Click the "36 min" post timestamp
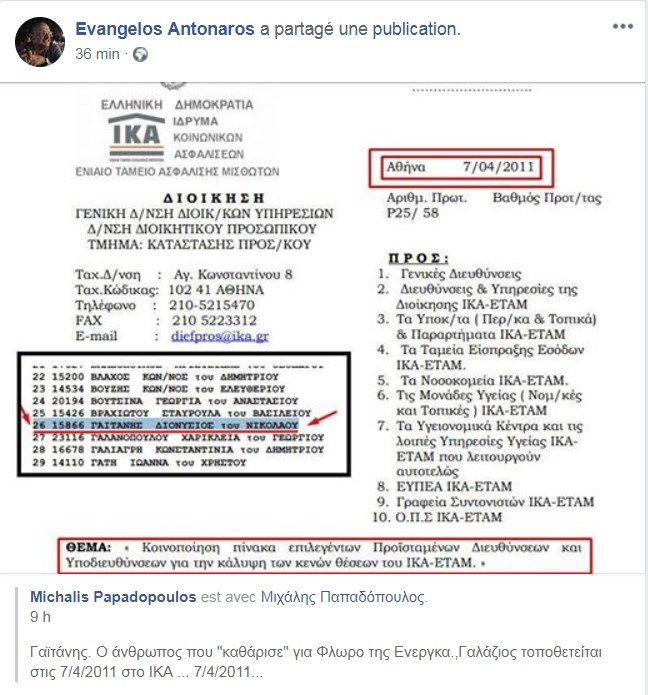This screenshot has width=648, height=695. coord(97,54)
